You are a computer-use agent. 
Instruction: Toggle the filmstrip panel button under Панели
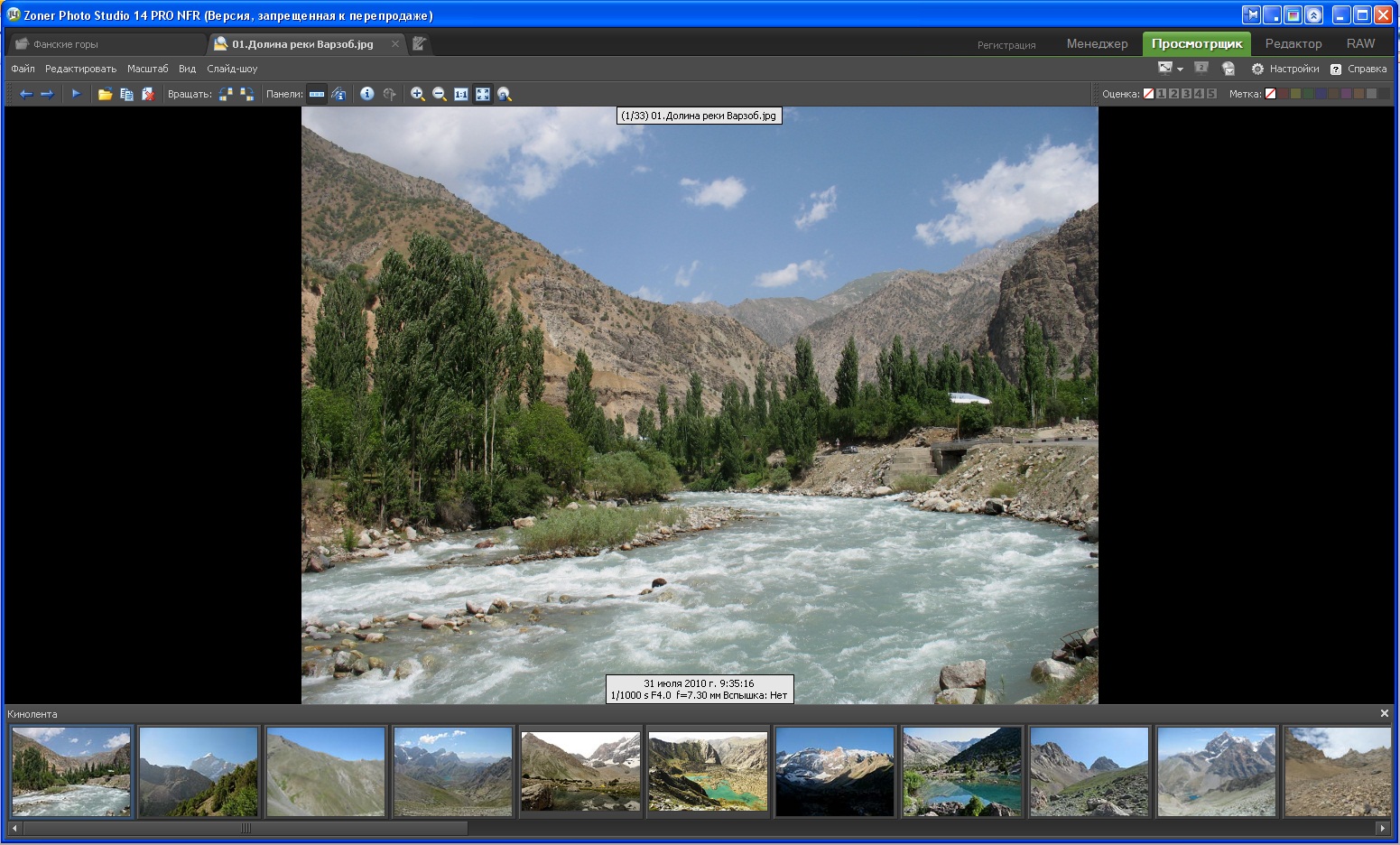317,94
